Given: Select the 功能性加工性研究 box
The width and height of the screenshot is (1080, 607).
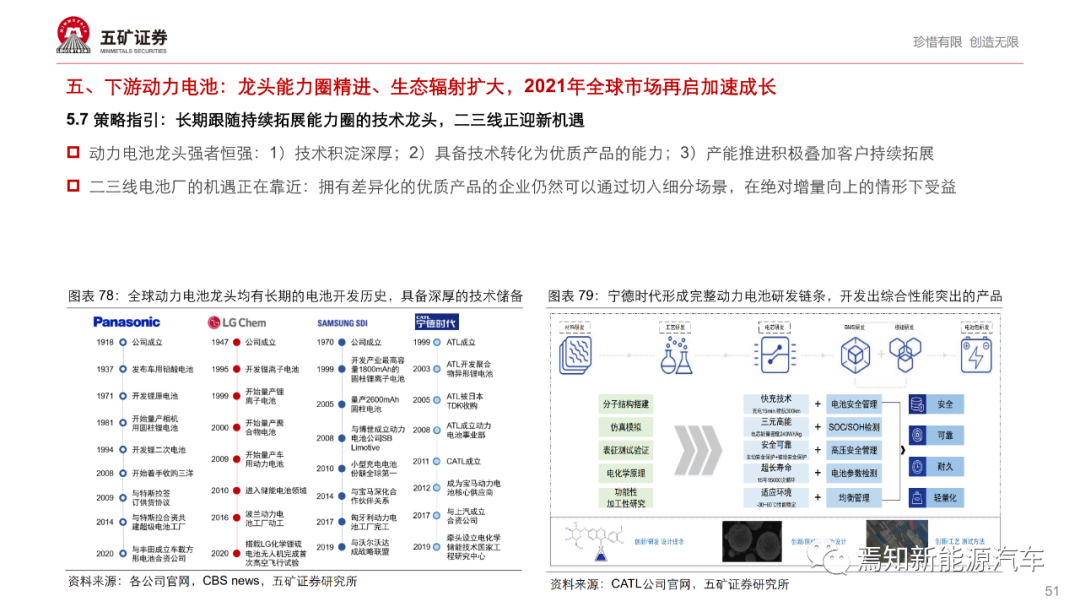Looking at the screenshot, I should [625, 497].
